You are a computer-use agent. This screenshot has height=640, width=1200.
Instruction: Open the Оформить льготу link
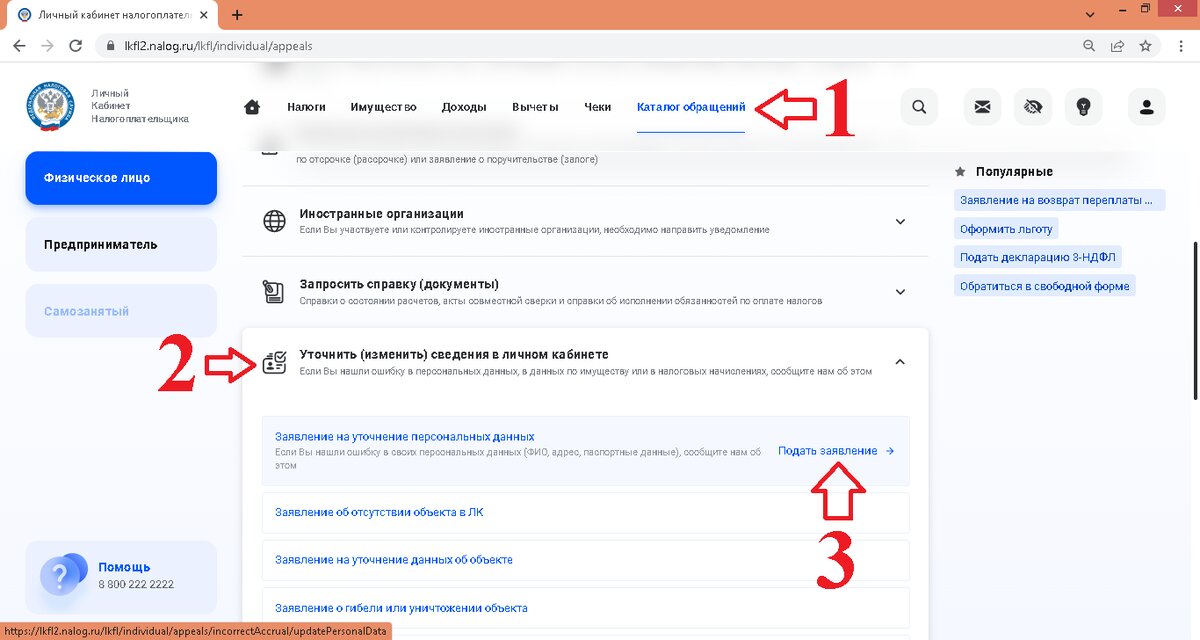(x=1005, y=228)
